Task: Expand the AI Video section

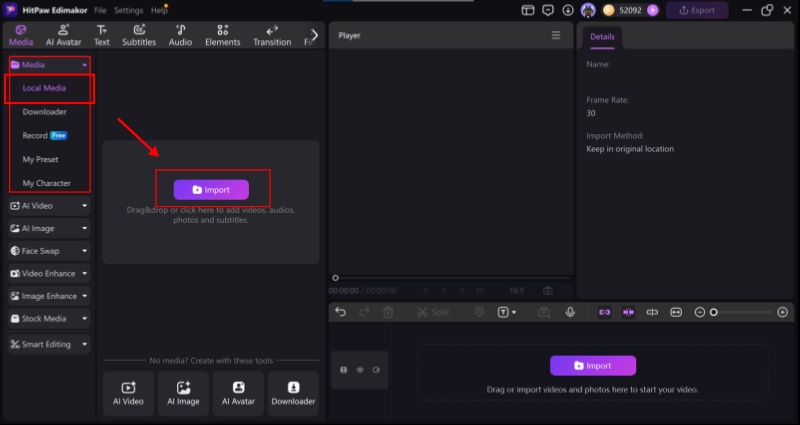Action: pos(49,206)
